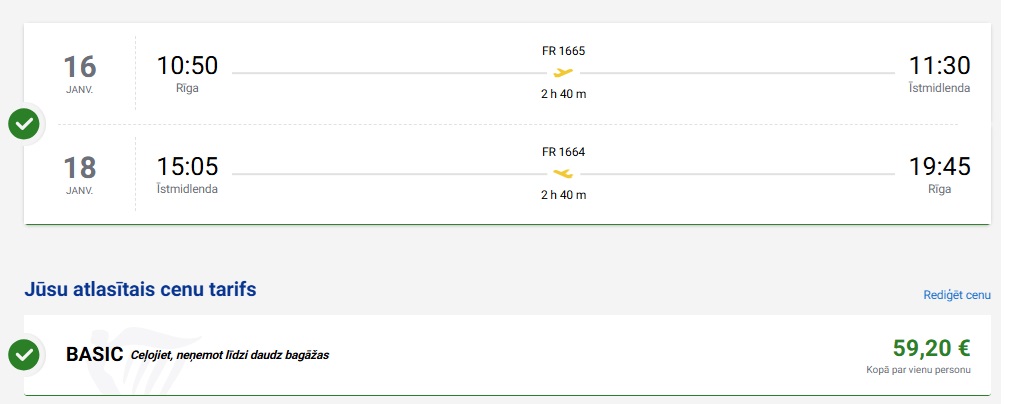Click the 10:50 departure time from Rīga
This screenshot has height=404, width=1017.
187,66
